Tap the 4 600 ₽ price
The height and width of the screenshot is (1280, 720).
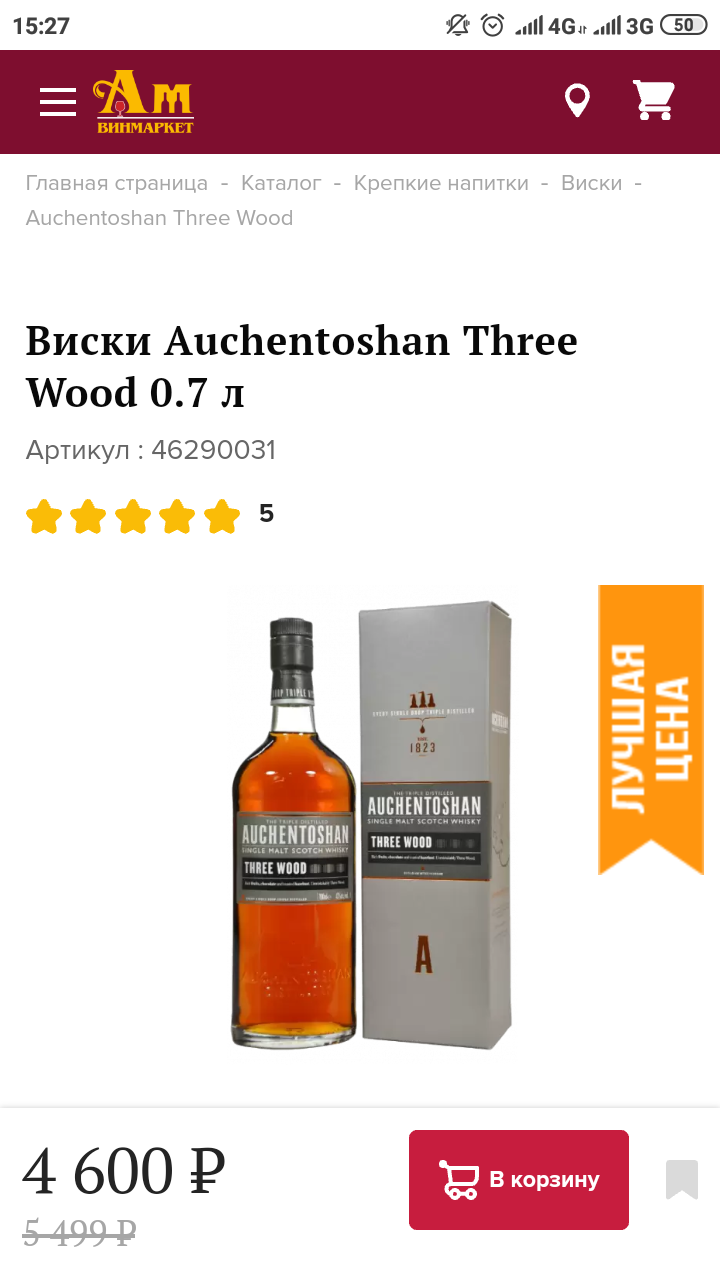pyautogui.click(x=124, y=1171)
